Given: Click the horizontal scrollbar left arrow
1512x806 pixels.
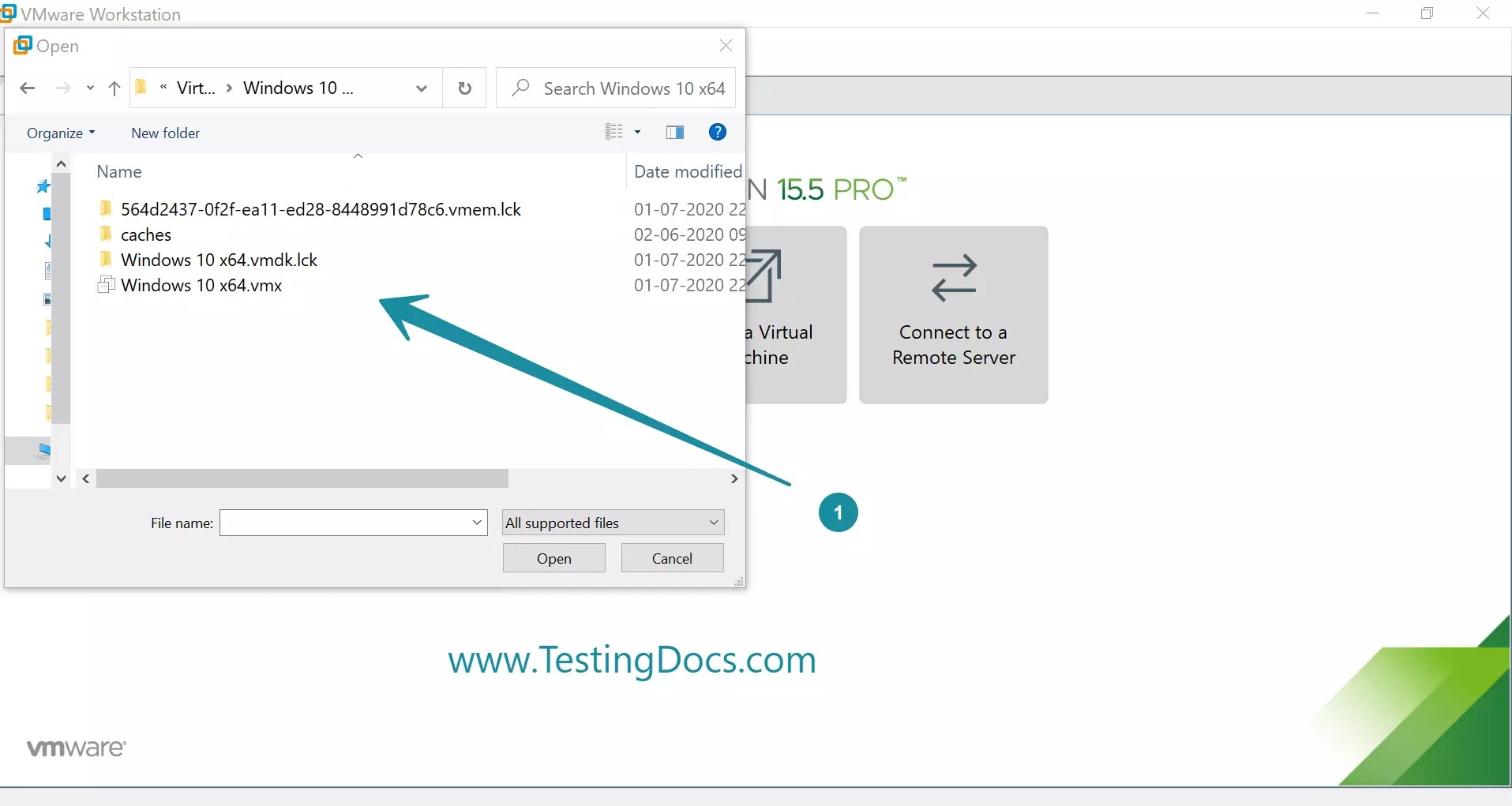Looking at the screenshot, I should pyautogui.click(x=86, y=479).
